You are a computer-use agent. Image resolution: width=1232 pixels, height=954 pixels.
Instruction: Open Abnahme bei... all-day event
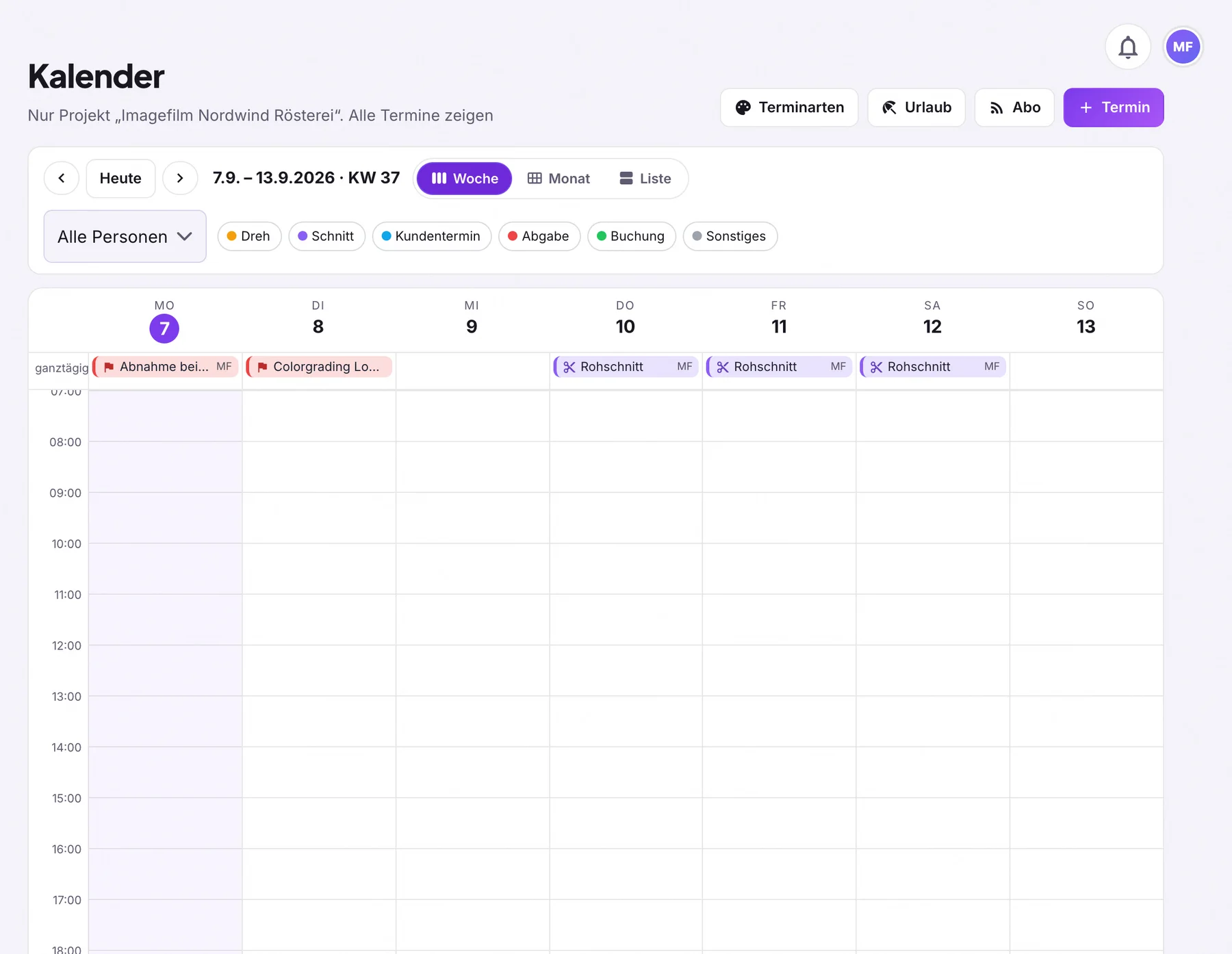166,367
